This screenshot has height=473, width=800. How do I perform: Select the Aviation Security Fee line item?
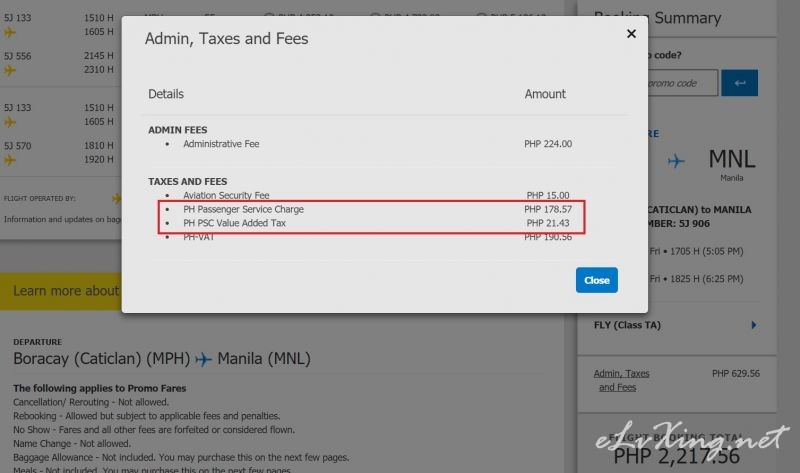(x=226, y=195)
